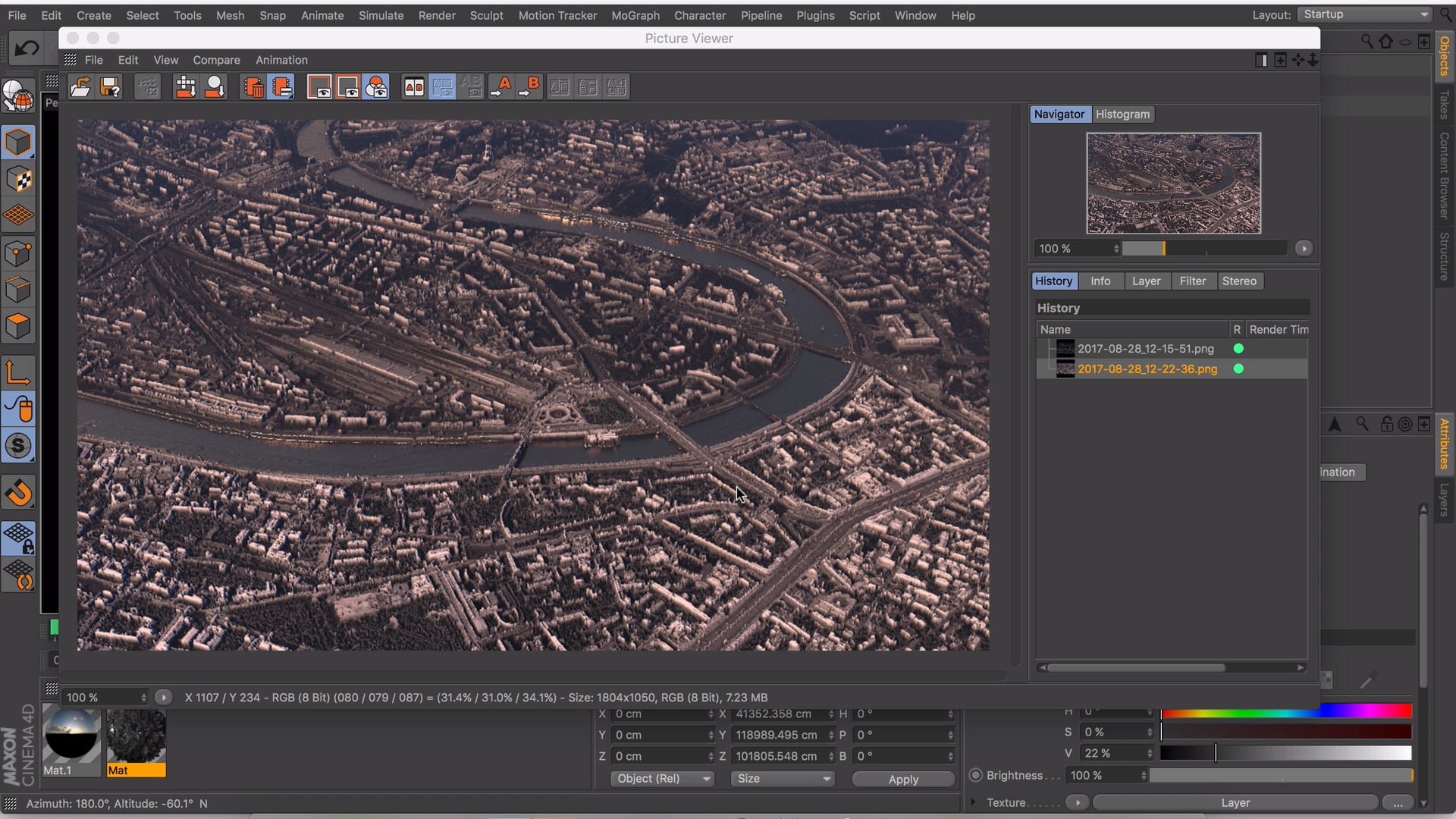
Task: Open the Object (Rel) dropdown
Action: point(662,779)
